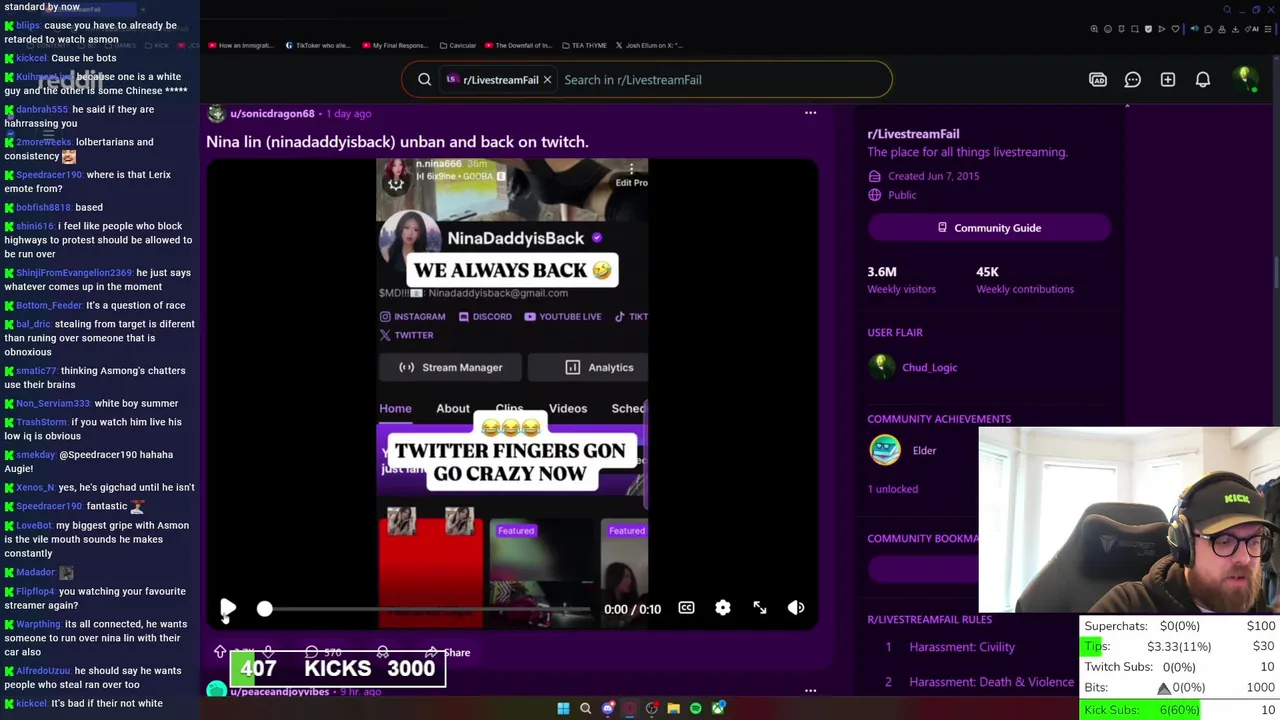Open overflow menu on the peaceandjoyvibes post

tap(810, 690)
